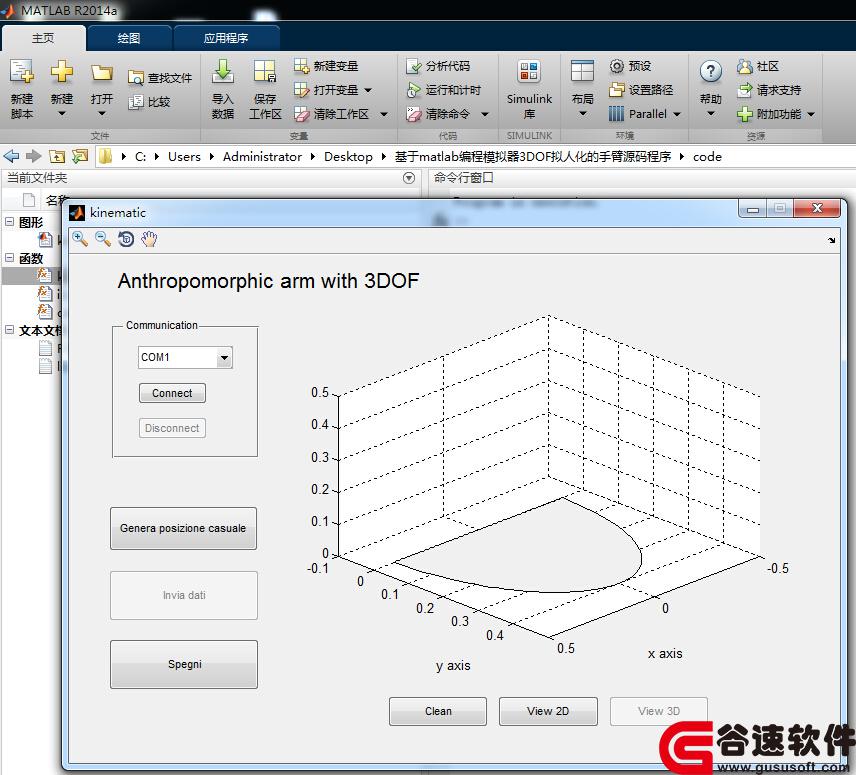Screen dimensions: 856x775
Task: Switch to the 应用程序 (Apps) tab
Action: point(226,38)
